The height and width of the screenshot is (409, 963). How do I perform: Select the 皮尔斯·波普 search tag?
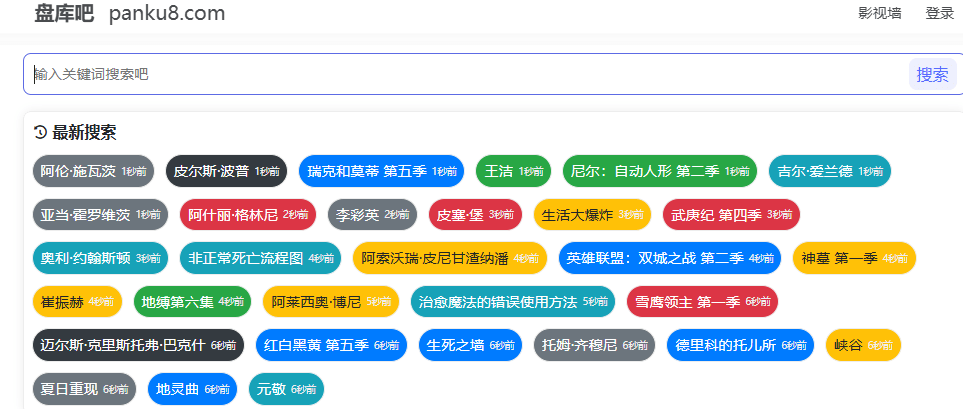[x=227, y=171]
